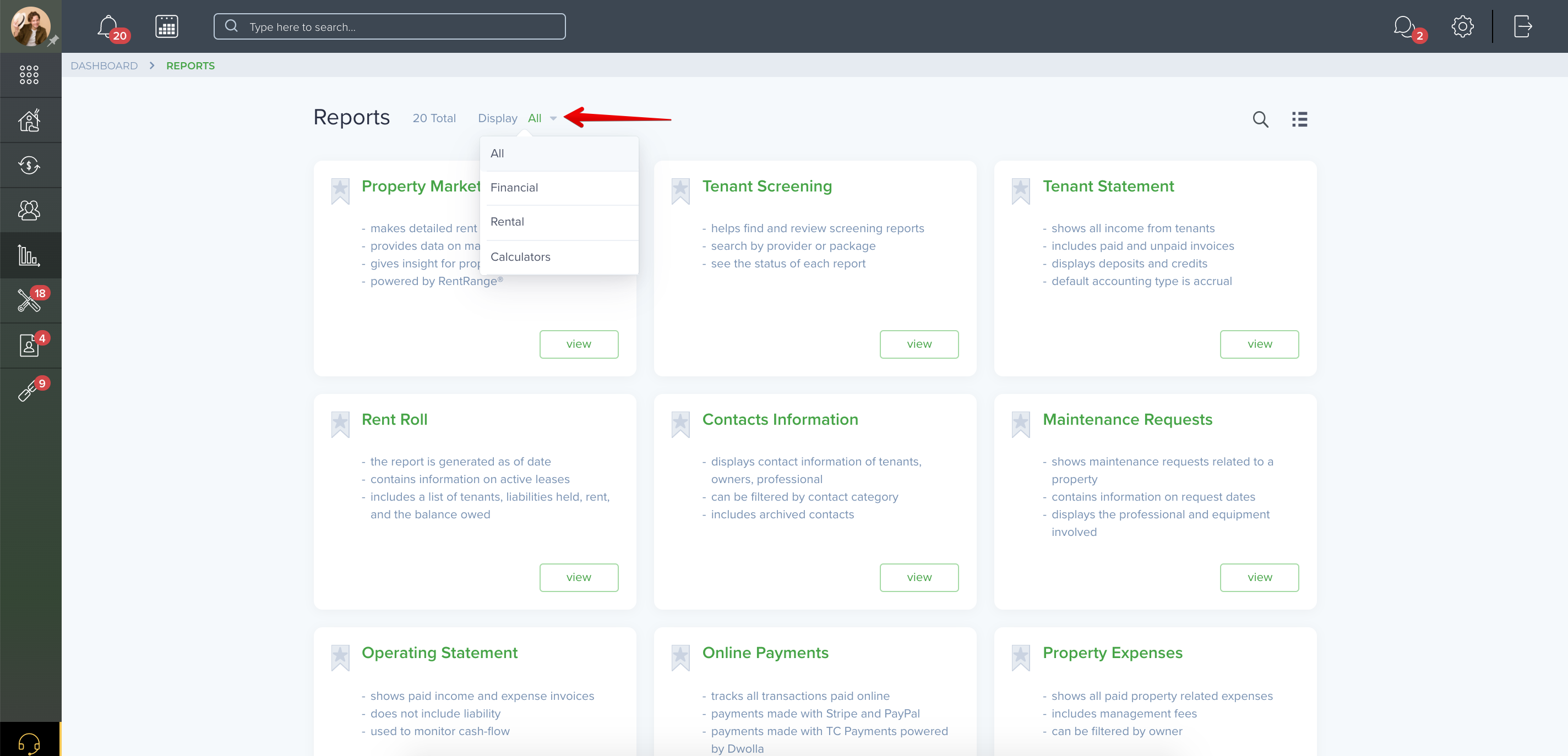
Task: Bookmark the Property Market report
Action: [340, 191]
